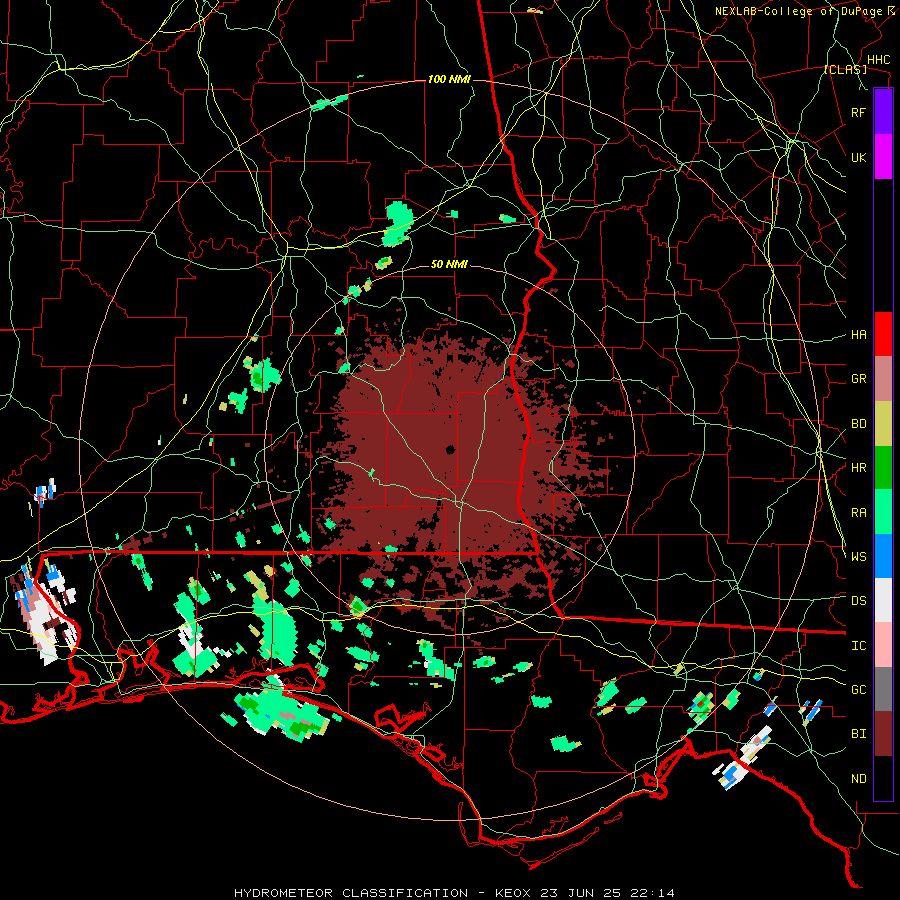This screenshot has height=900, width=900.
Task: Click the [CLAS] units label
Action: coord(845,69)
